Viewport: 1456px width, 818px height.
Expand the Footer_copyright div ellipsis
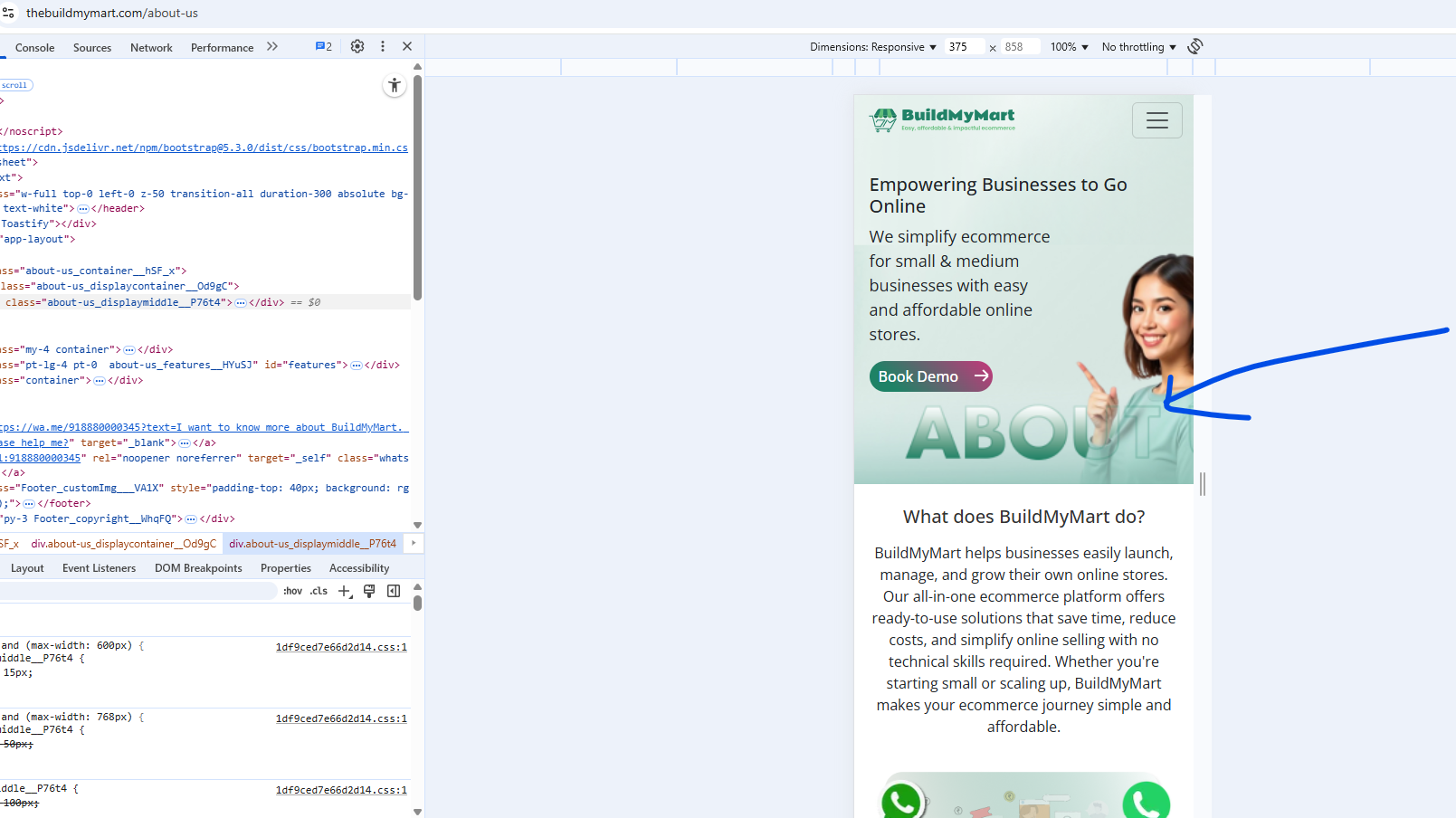[x=191, y=519]
